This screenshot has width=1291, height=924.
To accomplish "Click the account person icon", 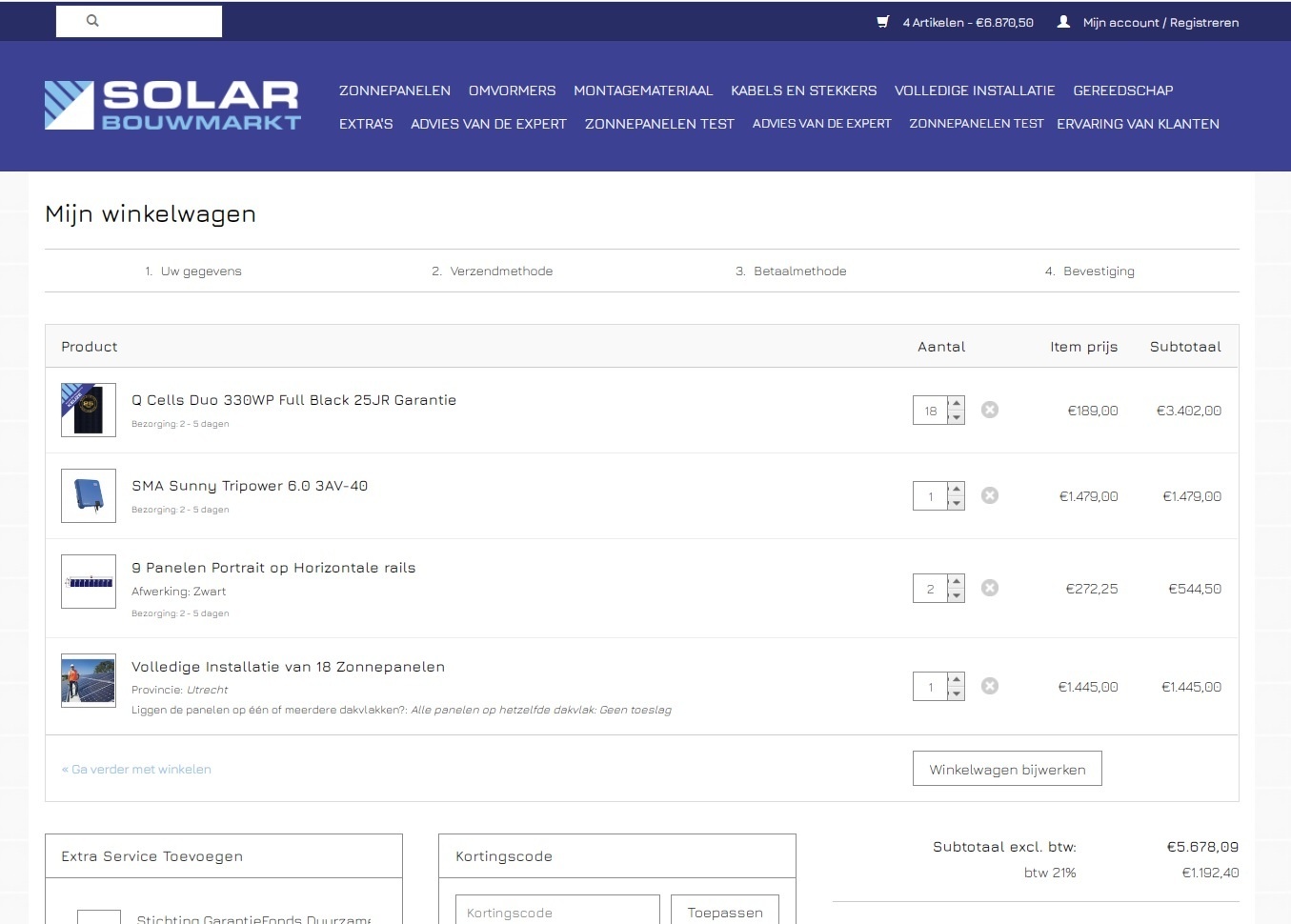I will [1063, 22].
